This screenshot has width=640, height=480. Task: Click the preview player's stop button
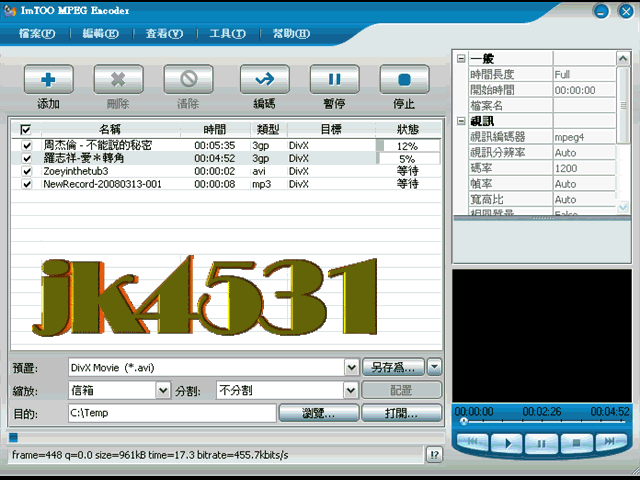coord(574,441)
